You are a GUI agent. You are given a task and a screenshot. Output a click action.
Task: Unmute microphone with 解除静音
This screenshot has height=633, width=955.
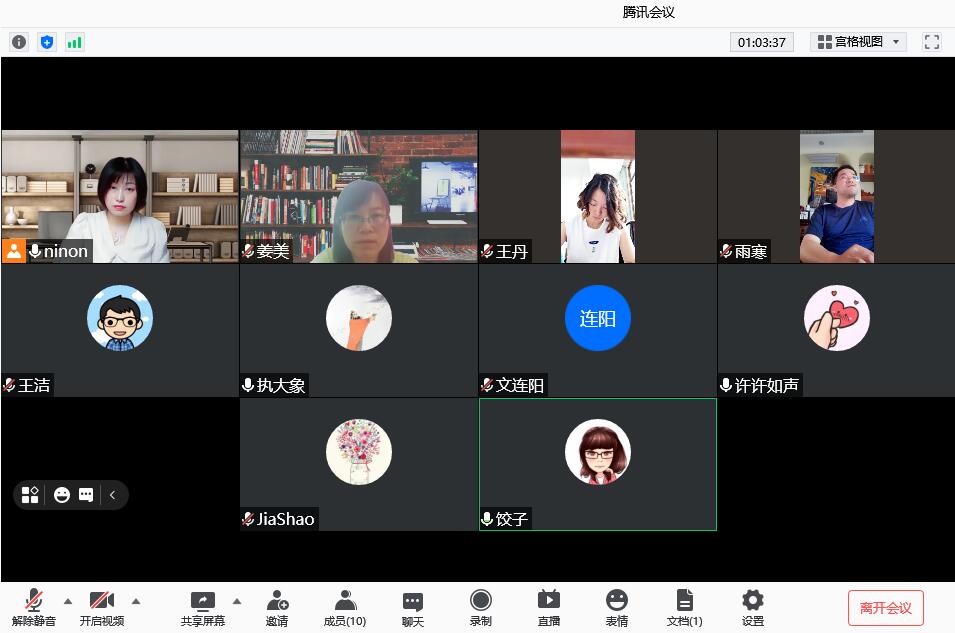click(x=34, y=607)
